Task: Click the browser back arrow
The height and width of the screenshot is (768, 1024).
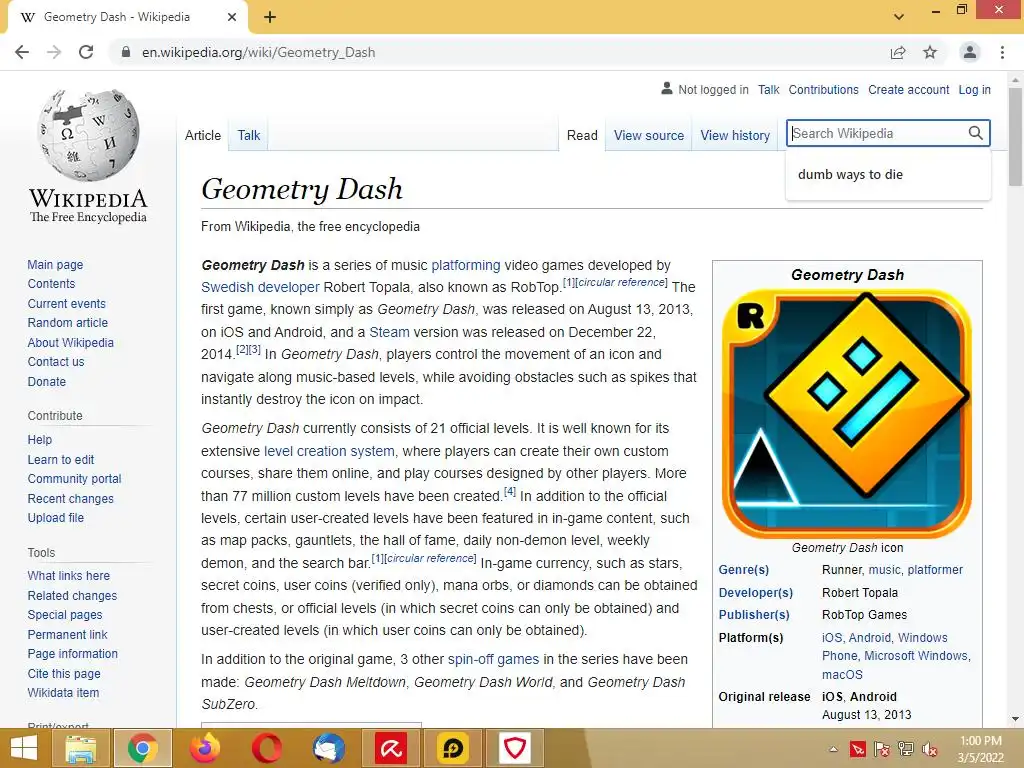Action: tap(22, 52)
